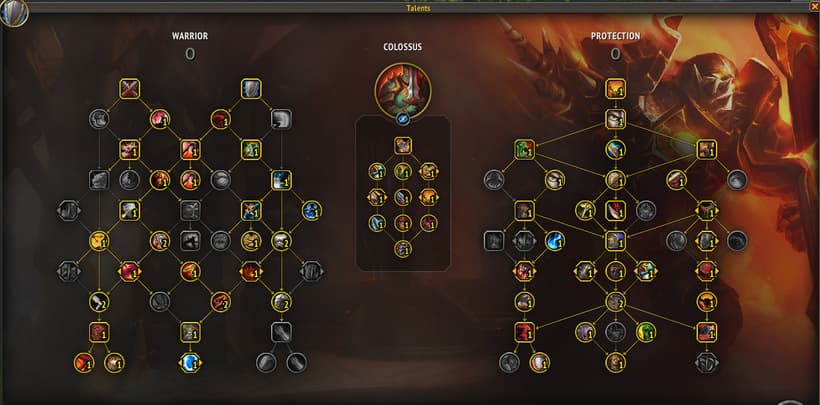Click the COLOSSUS hero talents label
Viewport: 820px width, 405px height.
[403, 47]
